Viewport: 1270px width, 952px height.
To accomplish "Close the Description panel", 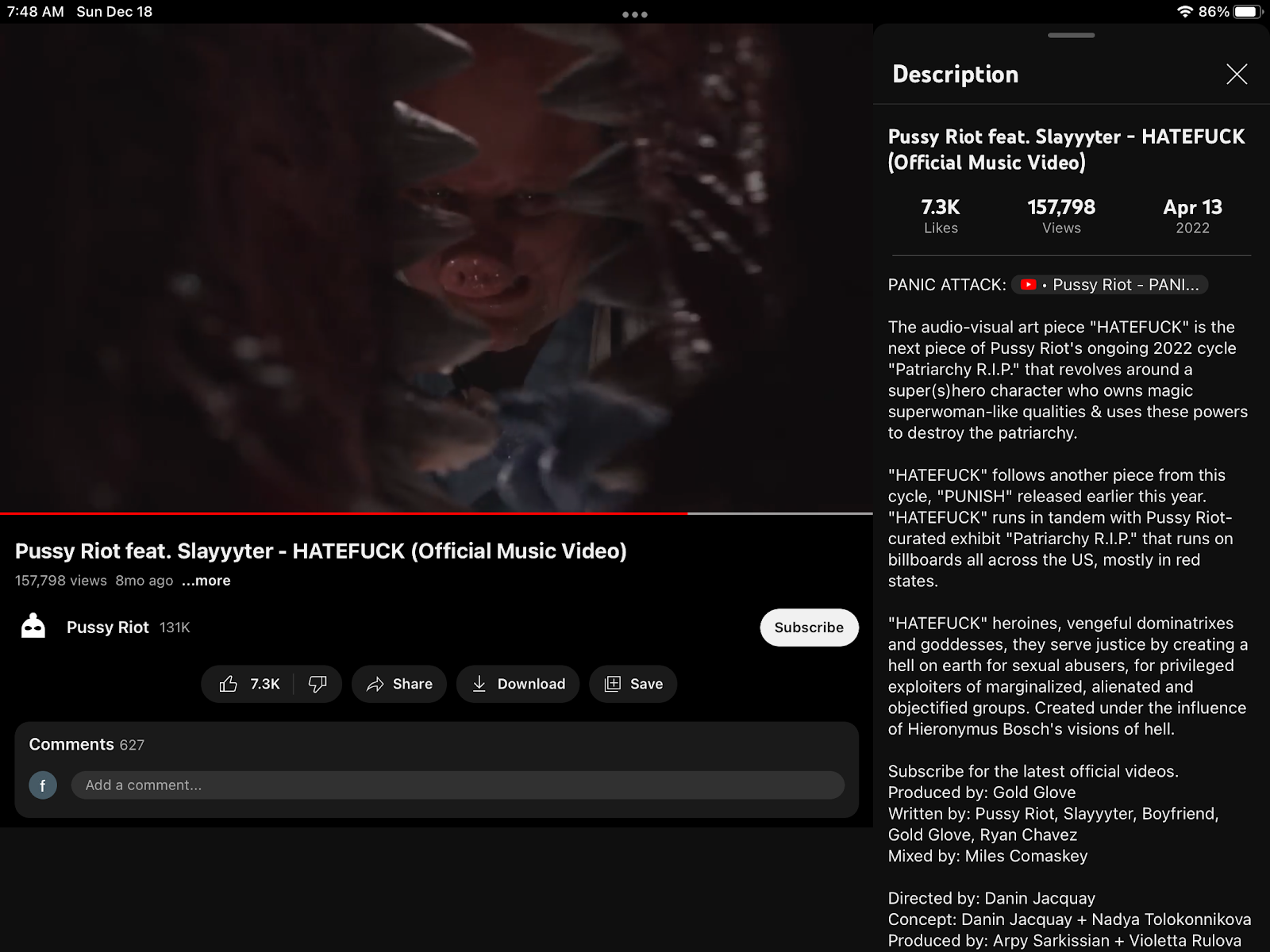I will 1237,75.
